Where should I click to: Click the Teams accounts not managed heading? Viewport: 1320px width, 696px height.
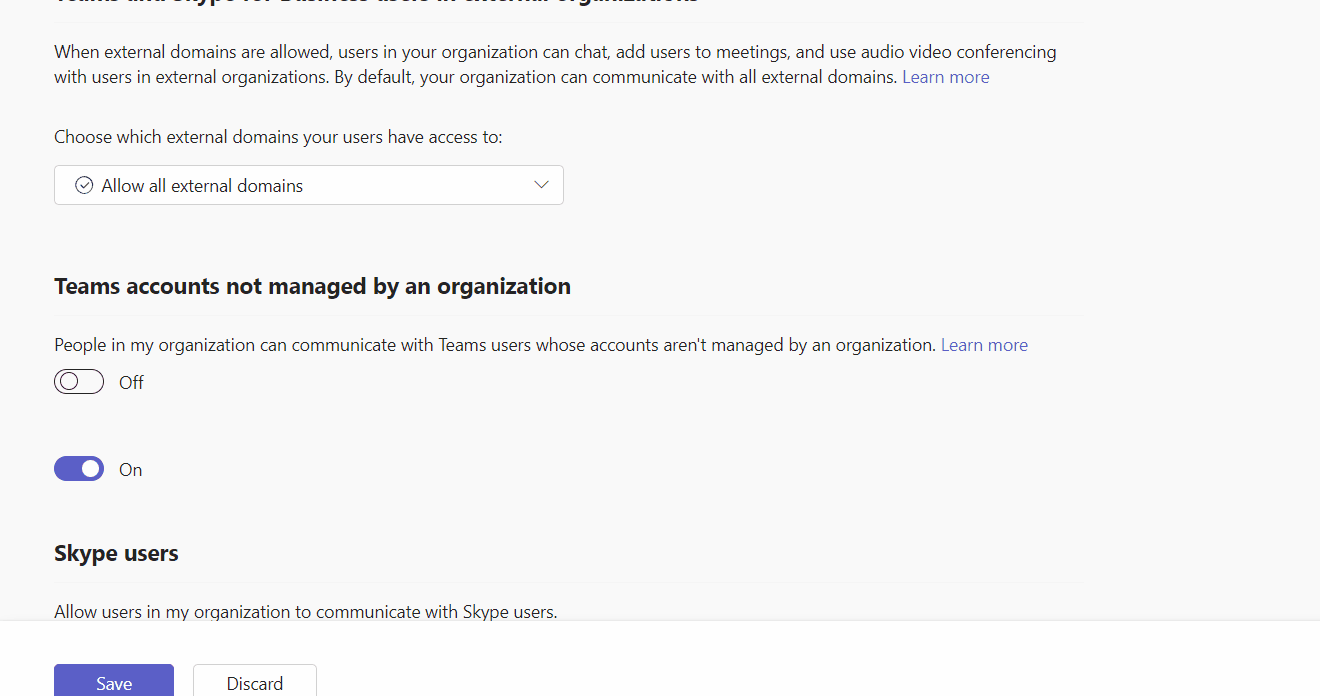click(x=312, y=287)
